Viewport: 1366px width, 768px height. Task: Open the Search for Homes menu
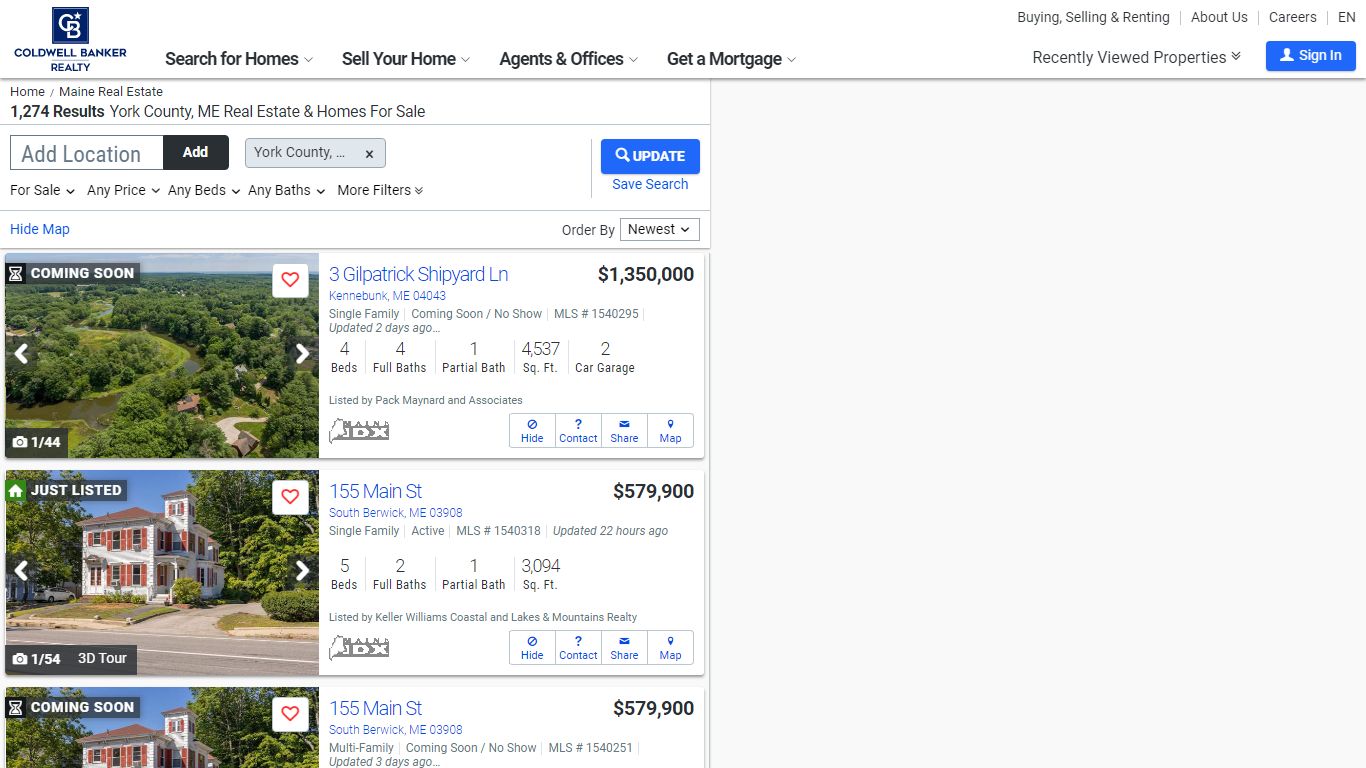coord(238,59)
